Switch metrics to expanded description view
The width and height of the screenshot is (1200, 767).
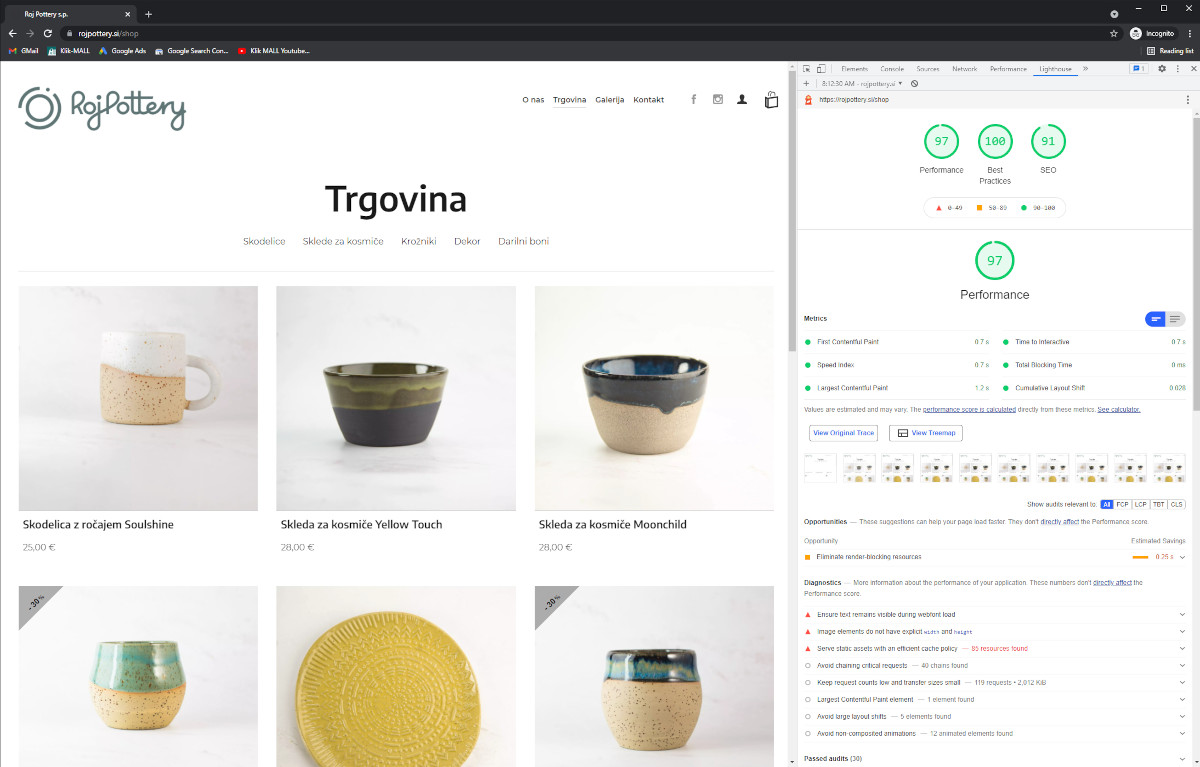tap(1175, 319)
